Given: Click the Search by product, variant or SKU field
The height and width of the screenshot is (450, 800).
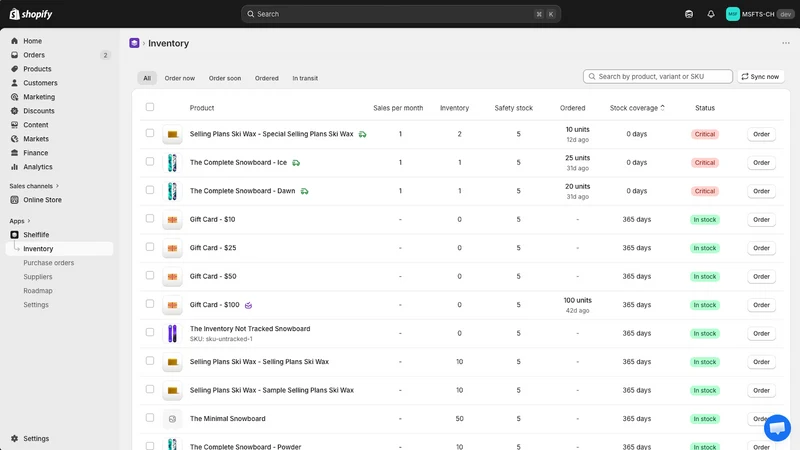Looking at the screenshot, I should click(x=658, y=77).
